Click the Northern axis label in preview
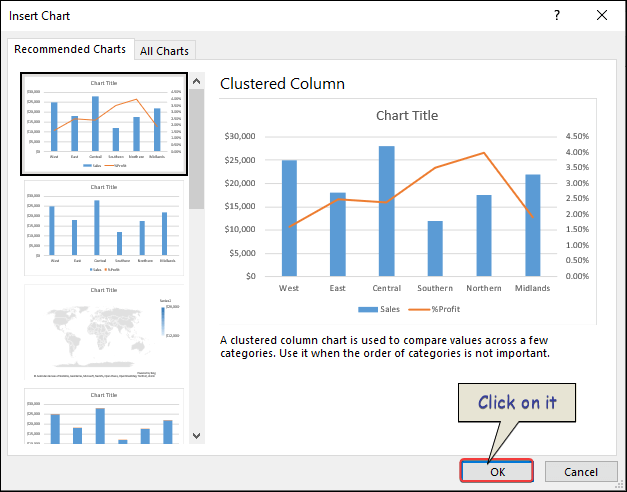 tap(484, 288)
